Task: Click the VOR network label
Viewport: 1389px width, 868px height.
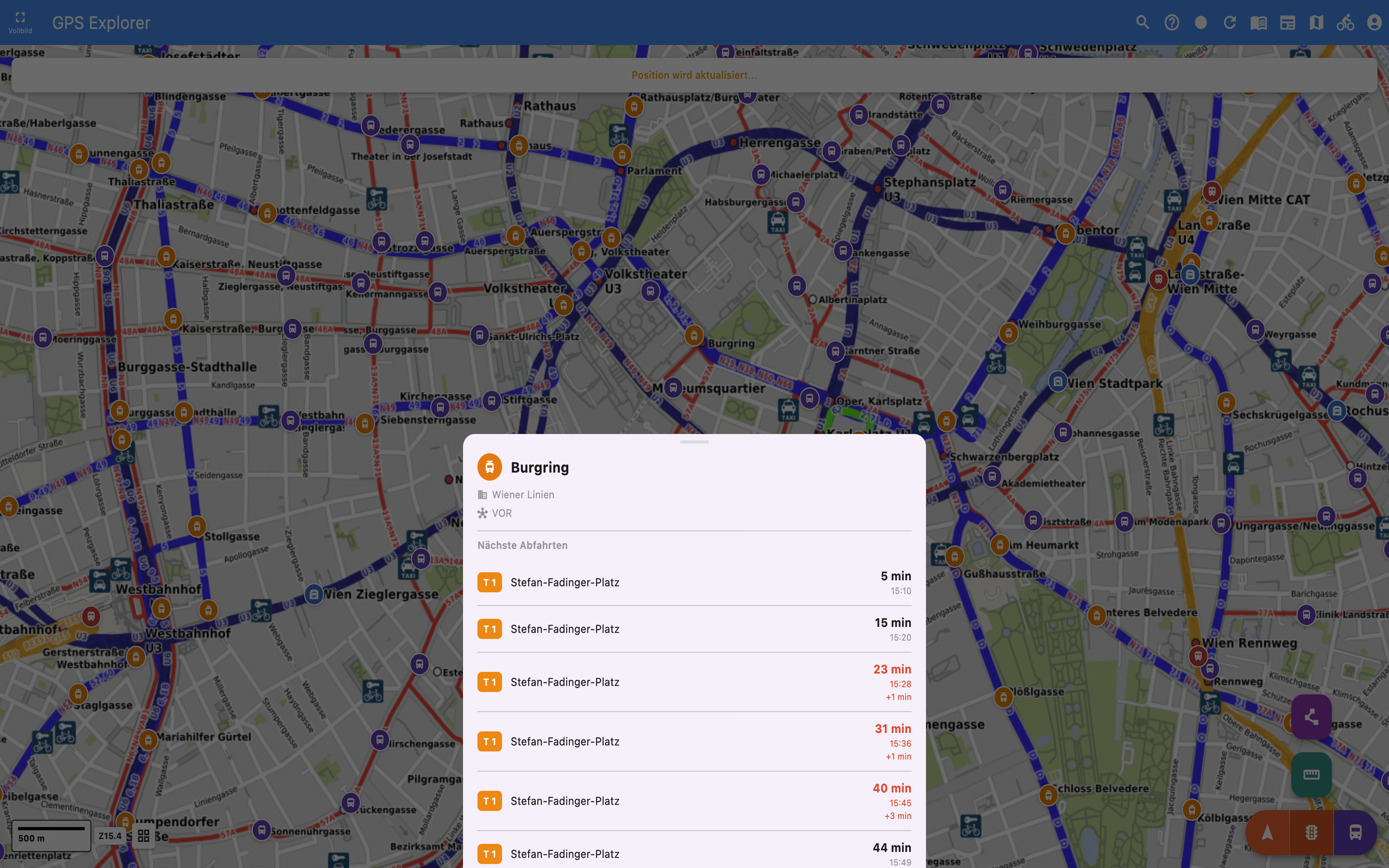Action: [x=502, y=513]
